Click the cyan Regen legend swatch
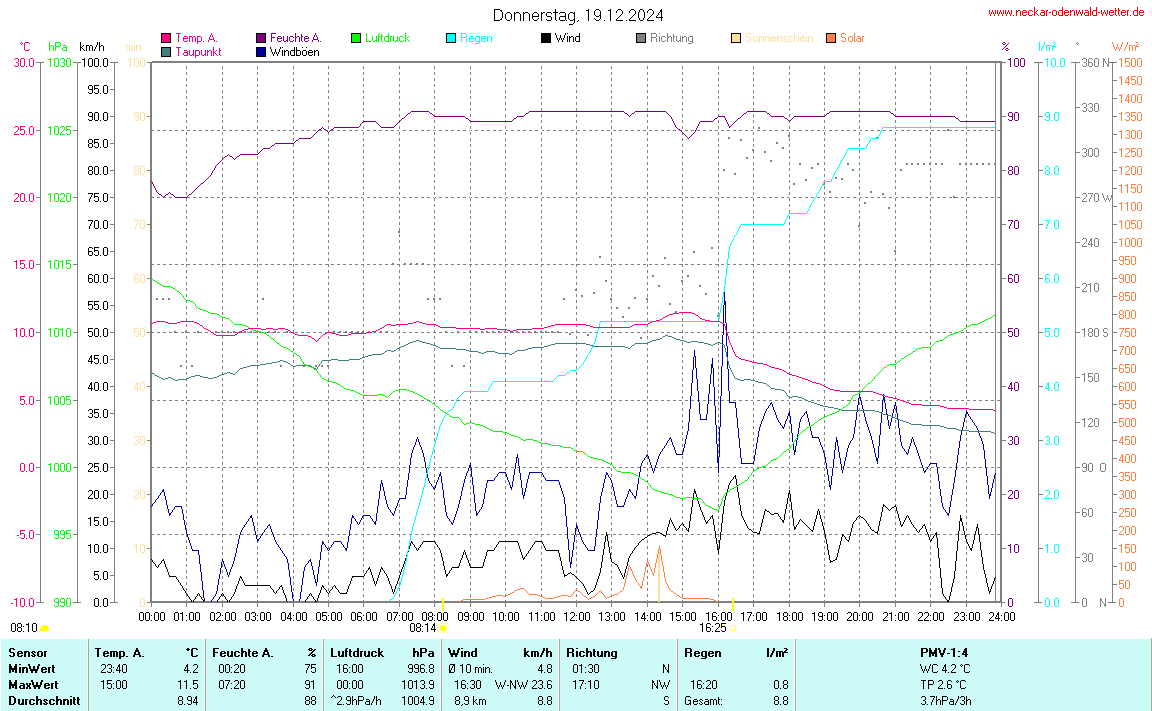 click(451, 39)
